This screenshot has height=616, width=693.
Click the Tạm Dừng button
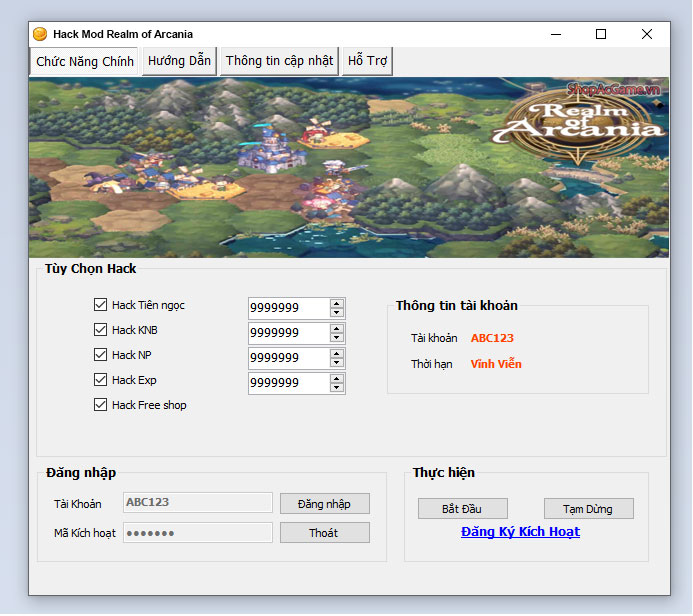589,509
